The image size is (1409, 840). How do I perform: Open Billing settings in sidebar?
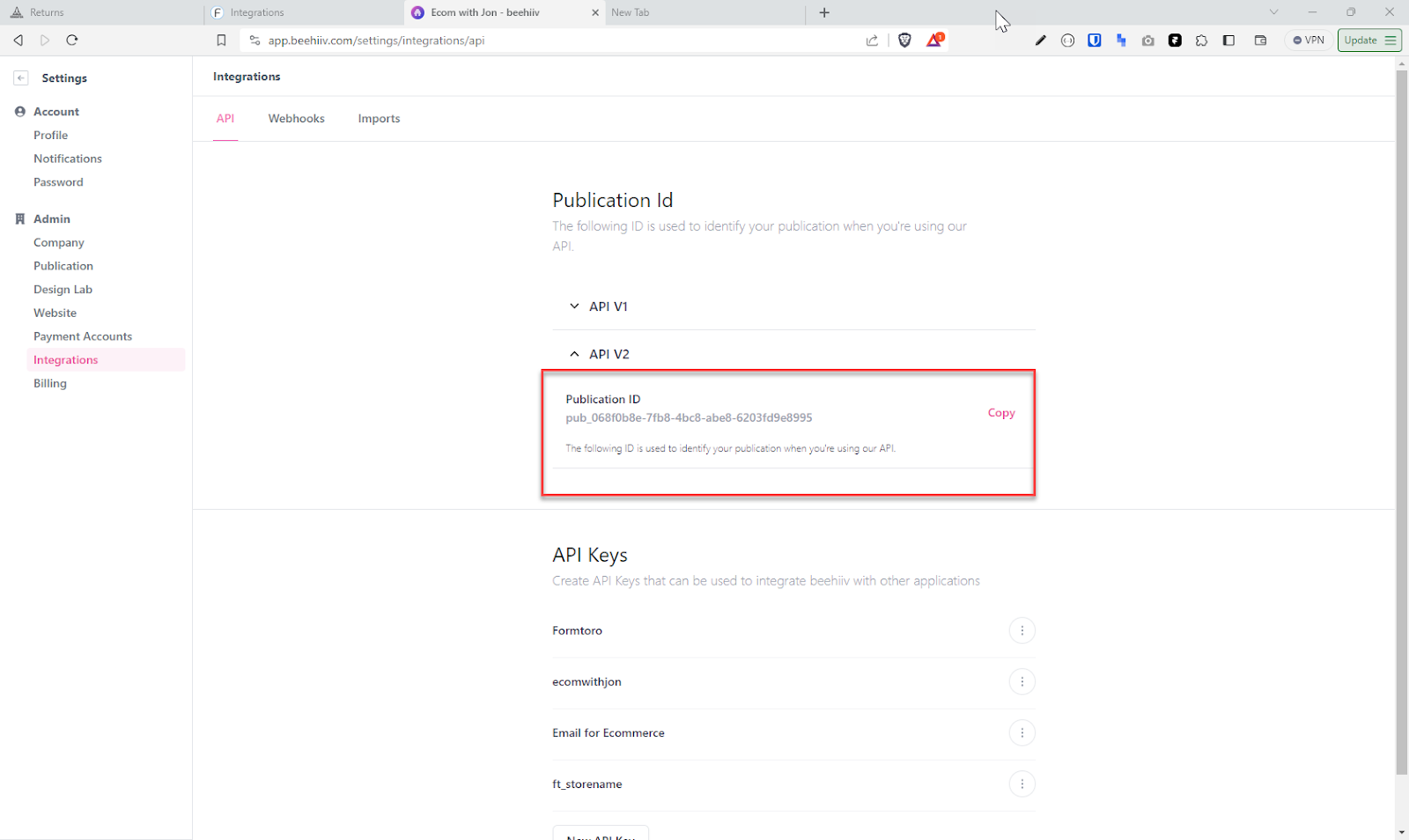click(50, 384)
